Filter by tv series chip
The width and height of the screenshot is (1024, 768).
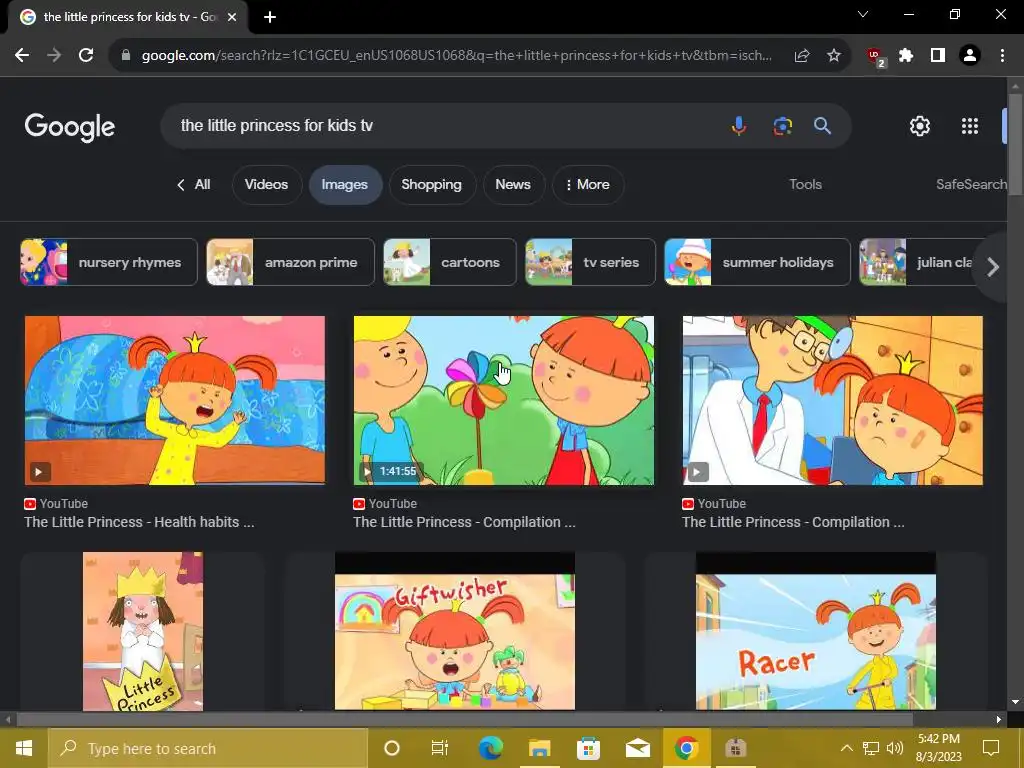[590, 263]
